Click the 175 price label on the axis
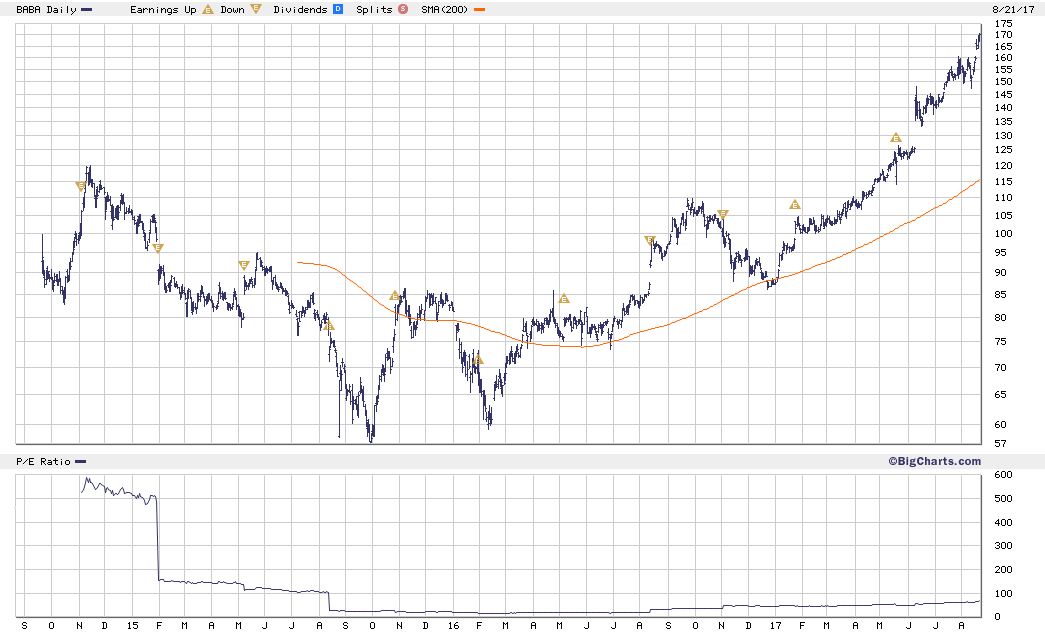This screenshot has width=1045, height=635. [1003, 23]
